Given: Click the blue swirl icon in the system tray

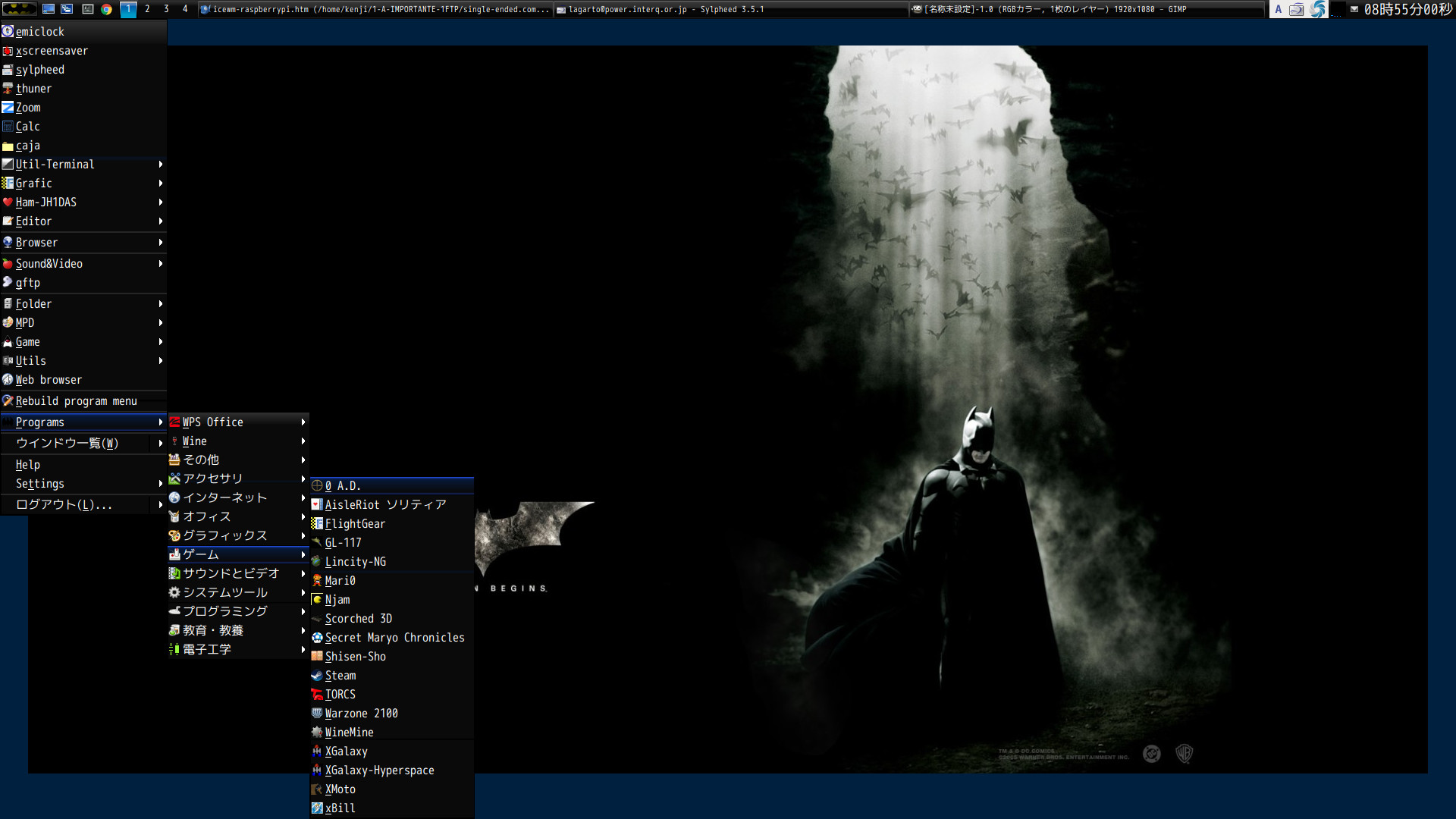Looking at the screenshot, I should (1318, 9).
